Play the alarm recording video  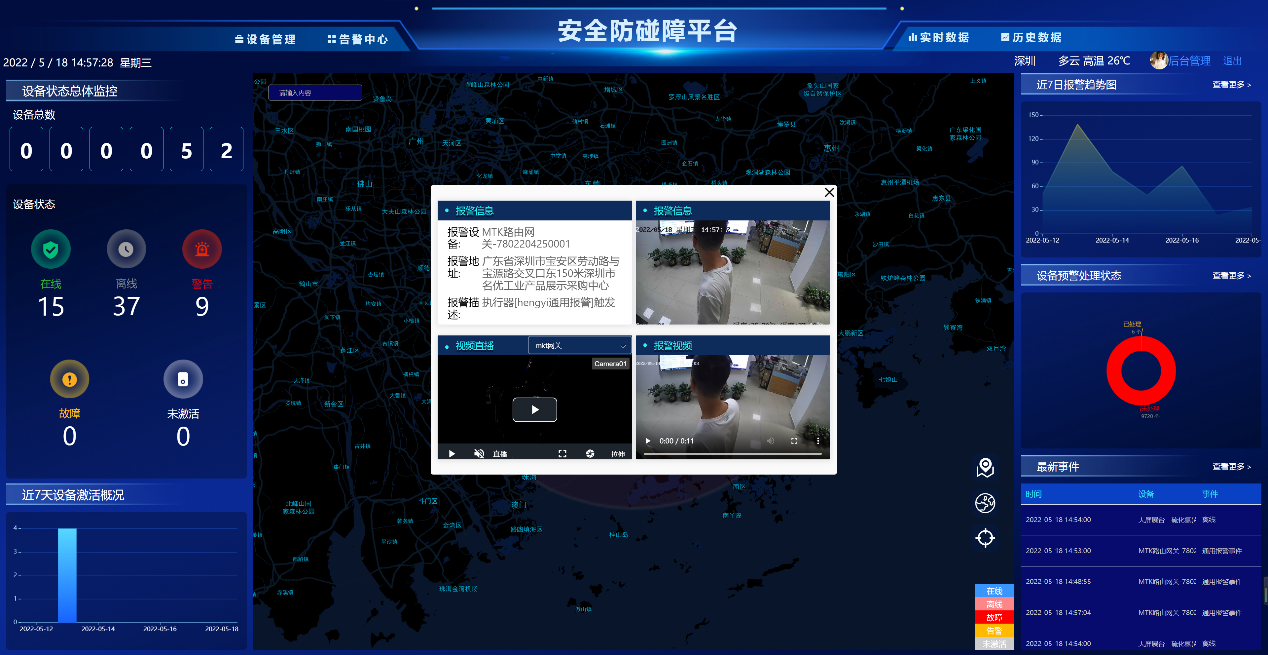(648, 441)
